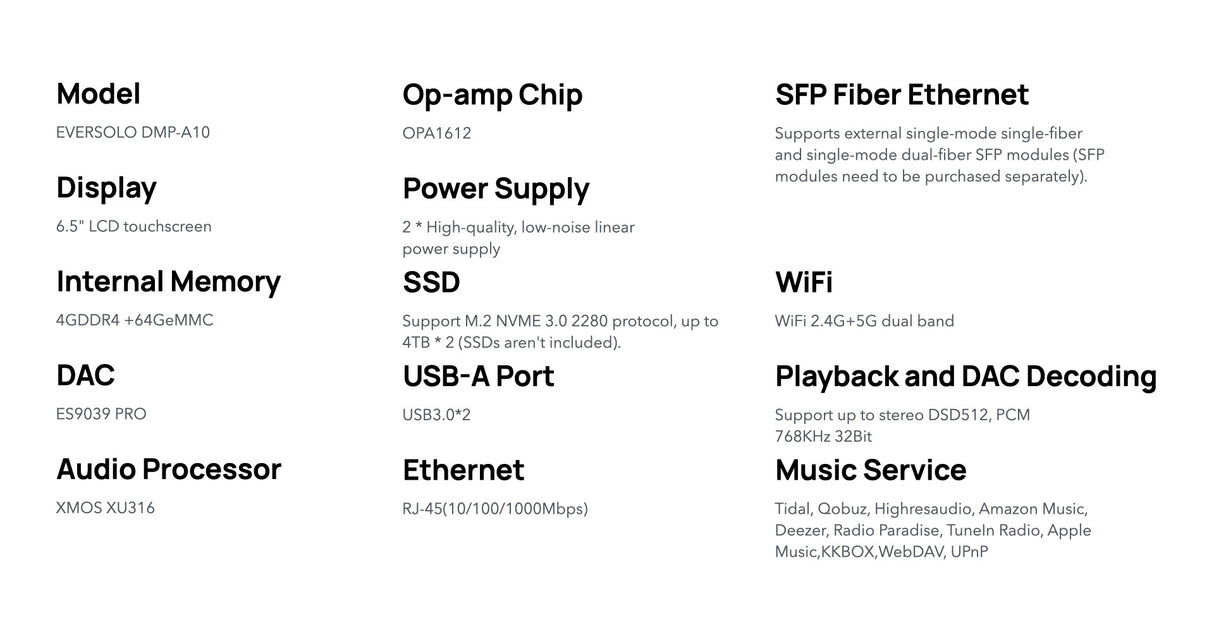Click the Internal Memory heading
The height and width of the screenshot is (632, 1214).
168,281
